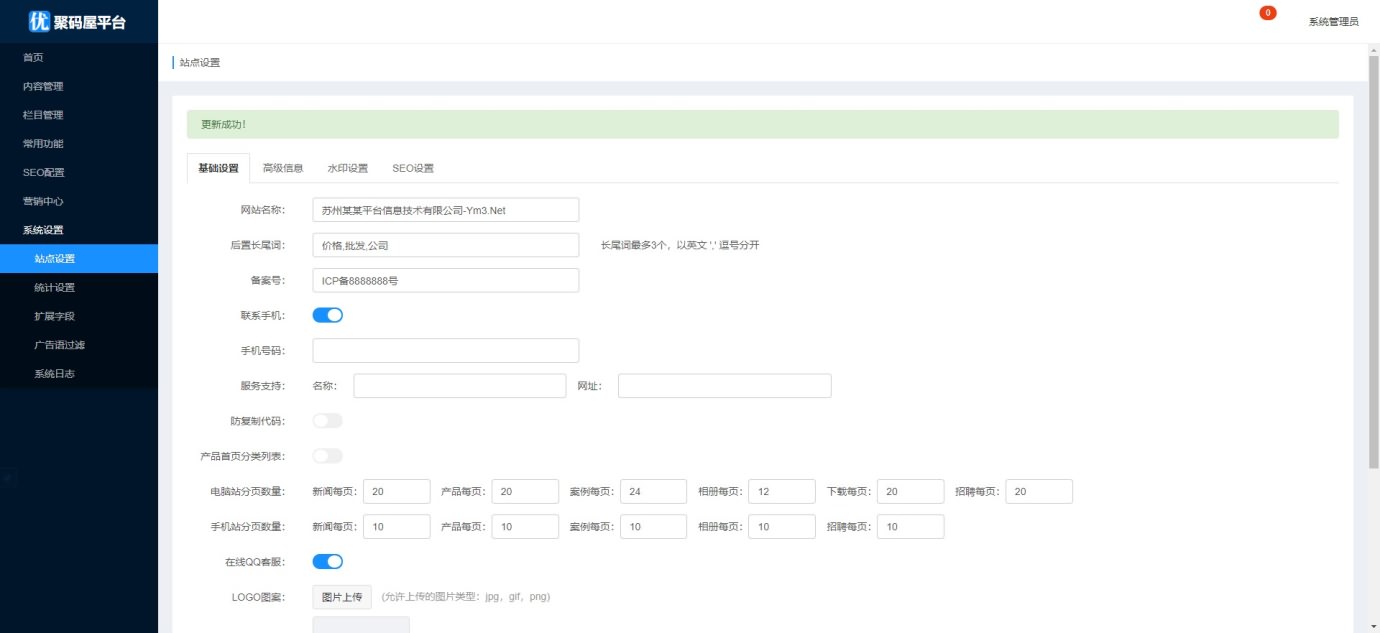Switch to the 水印设置 tab
Image resolution: width=1380 pixels, height=633 pixels.
click(348, 168)
